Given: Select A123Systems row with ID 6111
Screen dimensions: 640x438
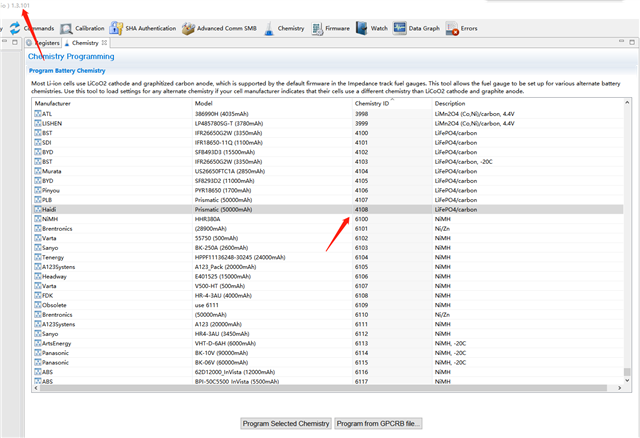Looking at the screenshot, I should click(328, 325).
